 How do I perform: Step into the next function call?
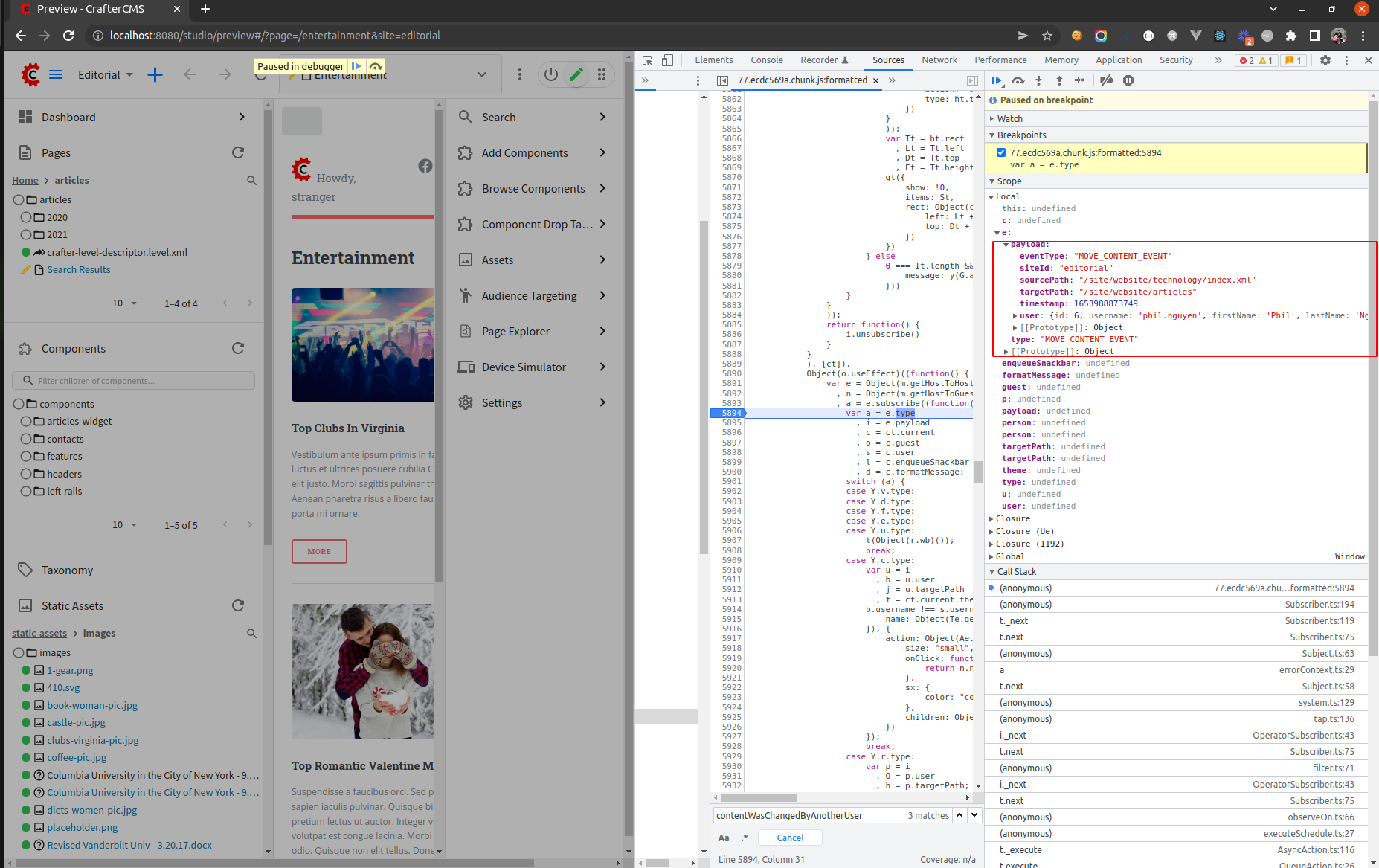click(x=1038, y=80)
